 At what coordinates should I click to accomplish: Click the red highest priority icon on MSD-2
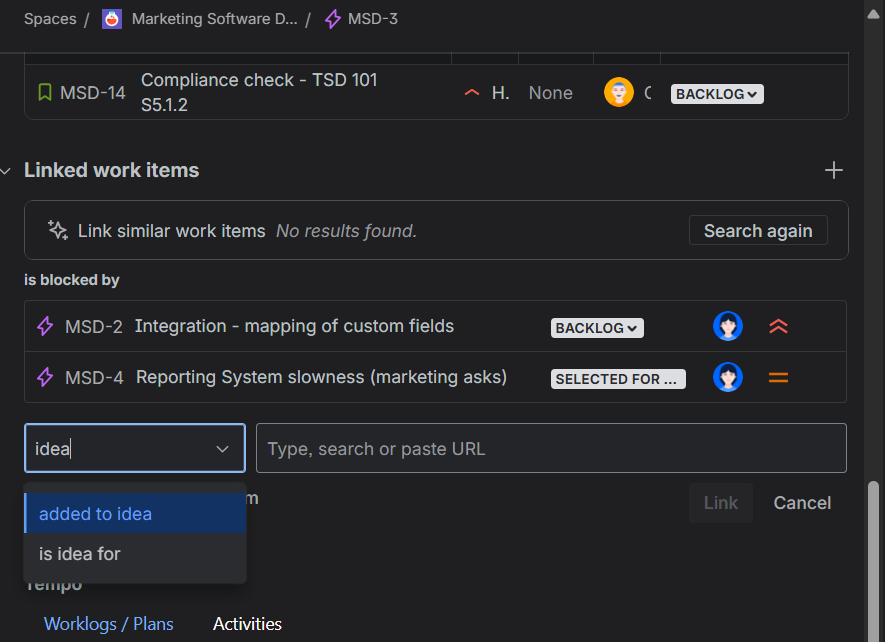pos(778,326)
